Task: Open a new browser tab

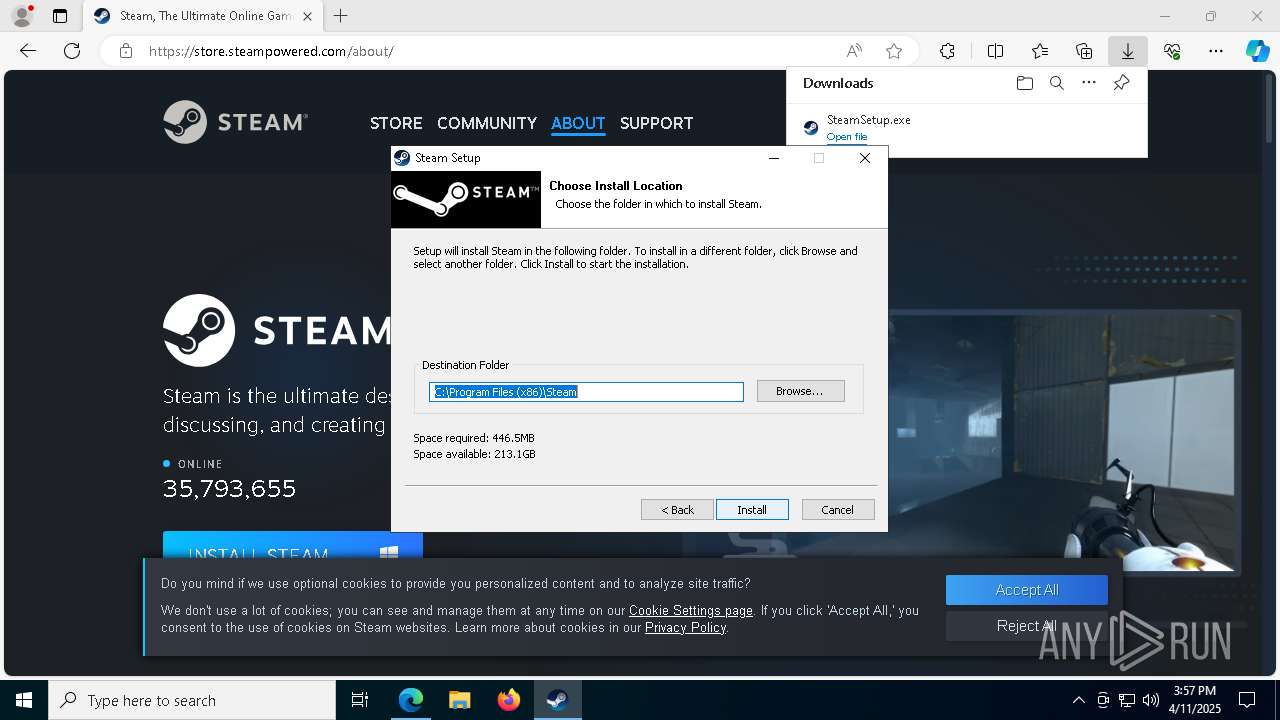Action: point(341,16)
